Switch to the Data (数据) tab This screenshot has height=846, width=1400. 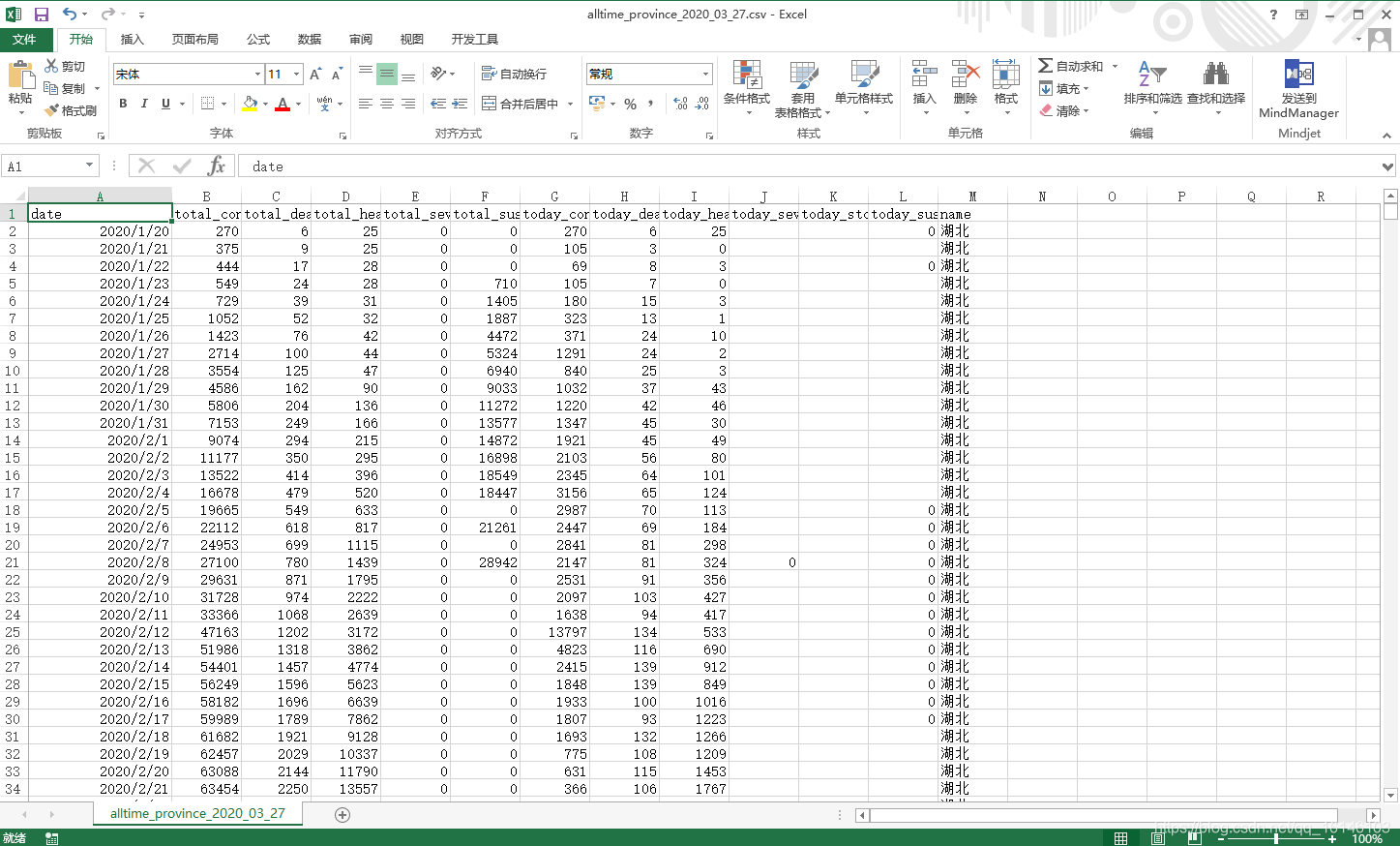(310, 40)
